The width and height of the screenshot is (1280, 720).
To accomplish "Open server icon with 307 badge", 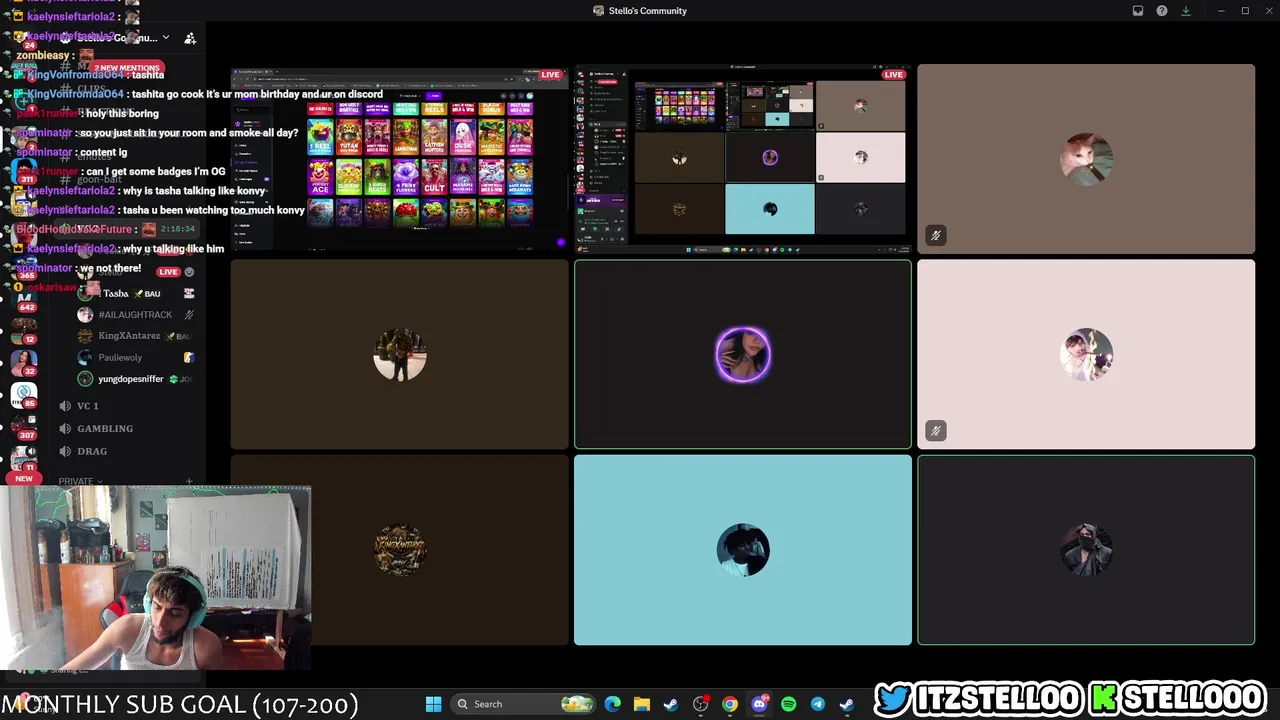I will click(x=24, y=428).
